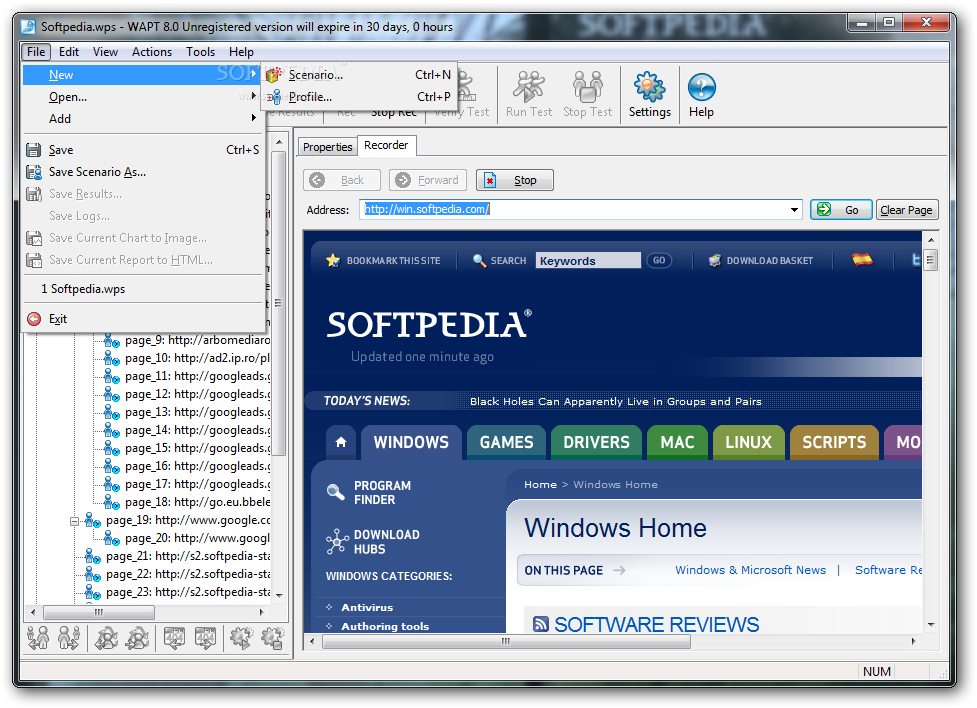977x708 pixels.
Task: Click the bottom gears icon with play arrow
Action: click(x=242, y=638)
